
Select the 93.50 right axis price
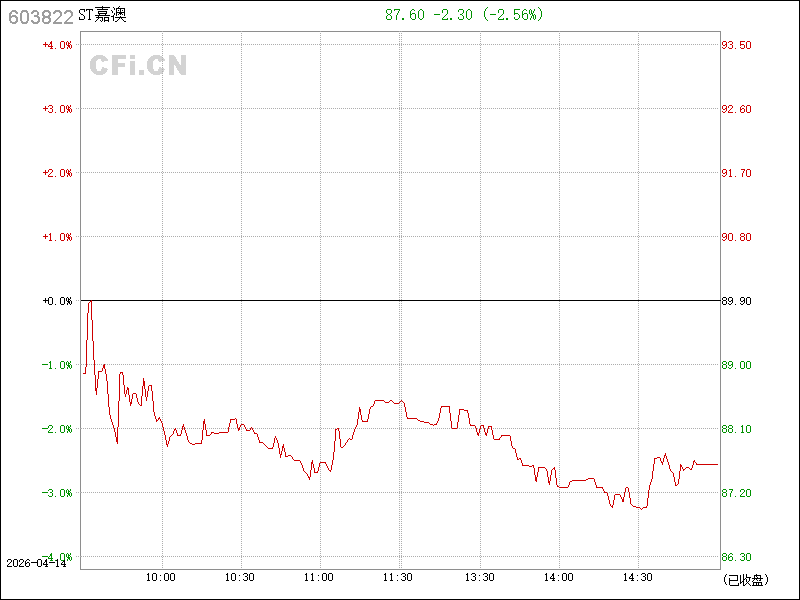point(738,45)
